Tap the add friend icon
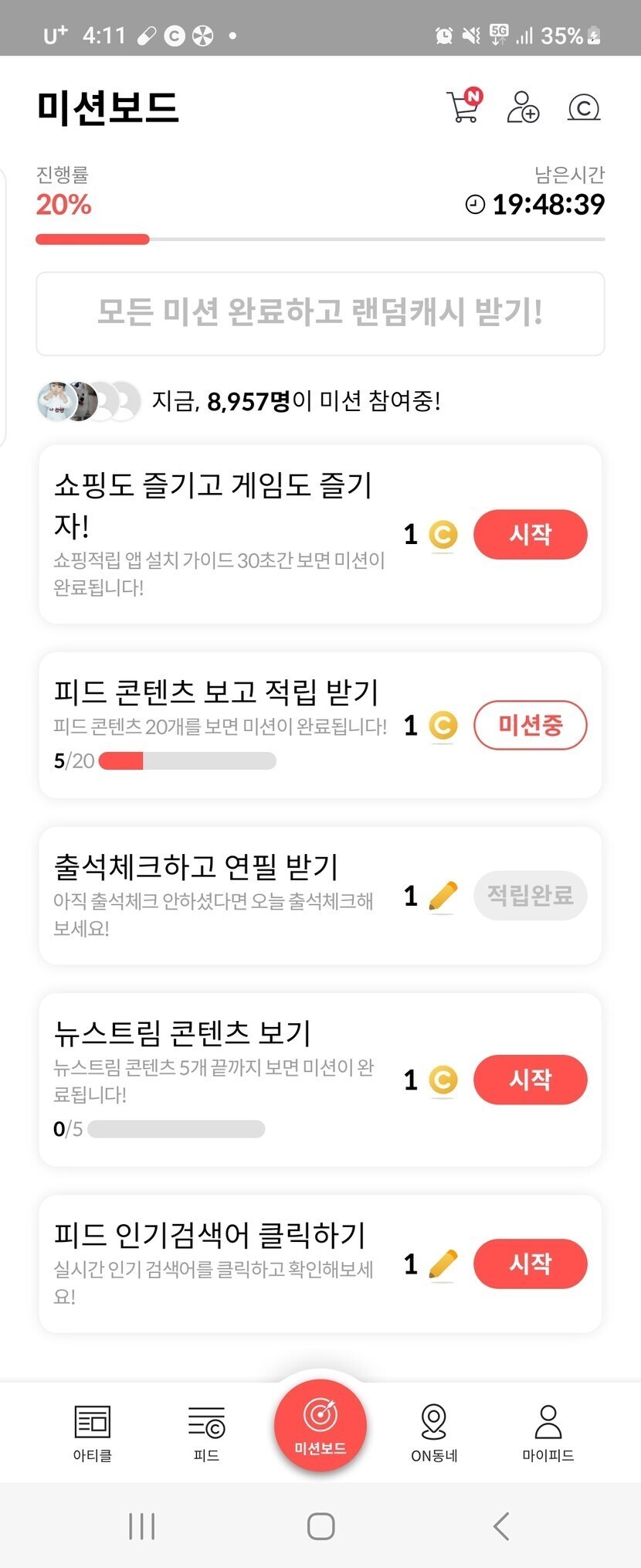Viewport: 641px width, 1568px height. (523, 107)
